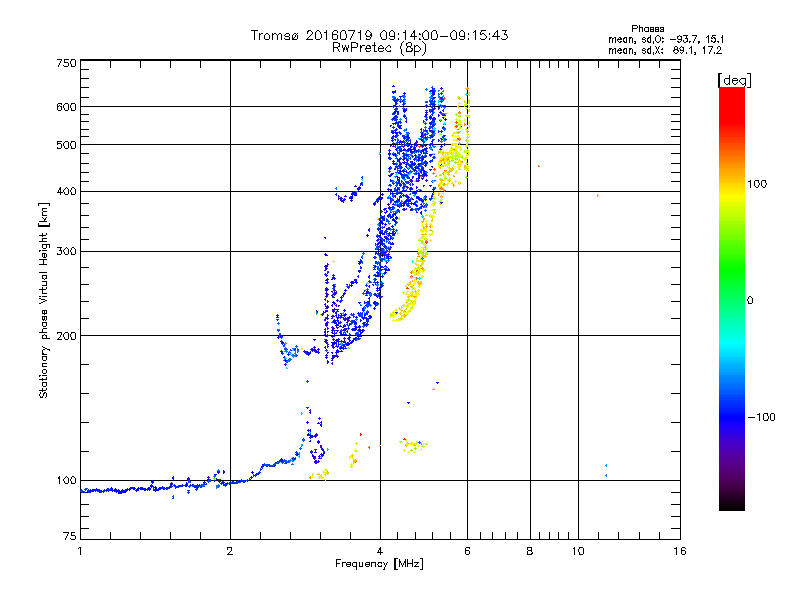This screenshot has width=800, height=600.
Task: Click the x-axis label '16'
Action: [680, 551]
